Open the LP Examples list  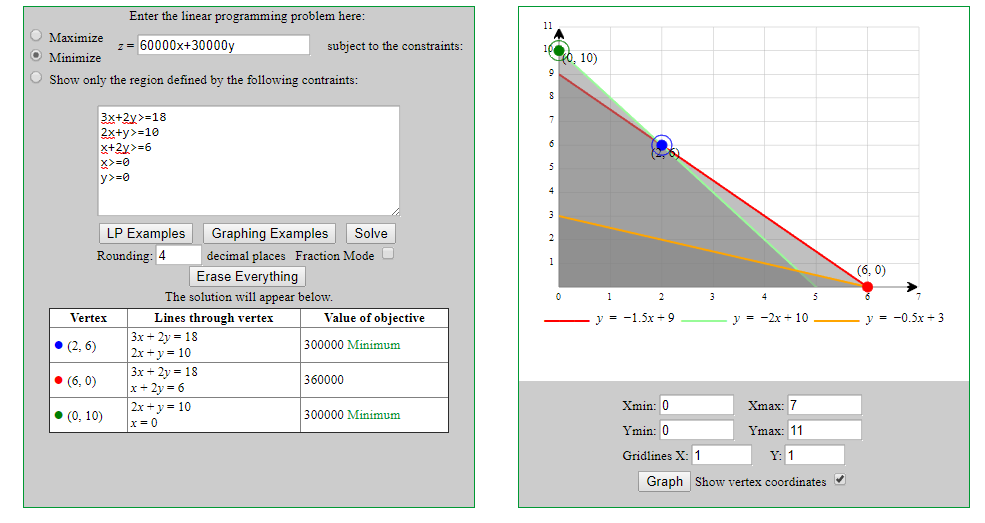(x=146, y=233)
